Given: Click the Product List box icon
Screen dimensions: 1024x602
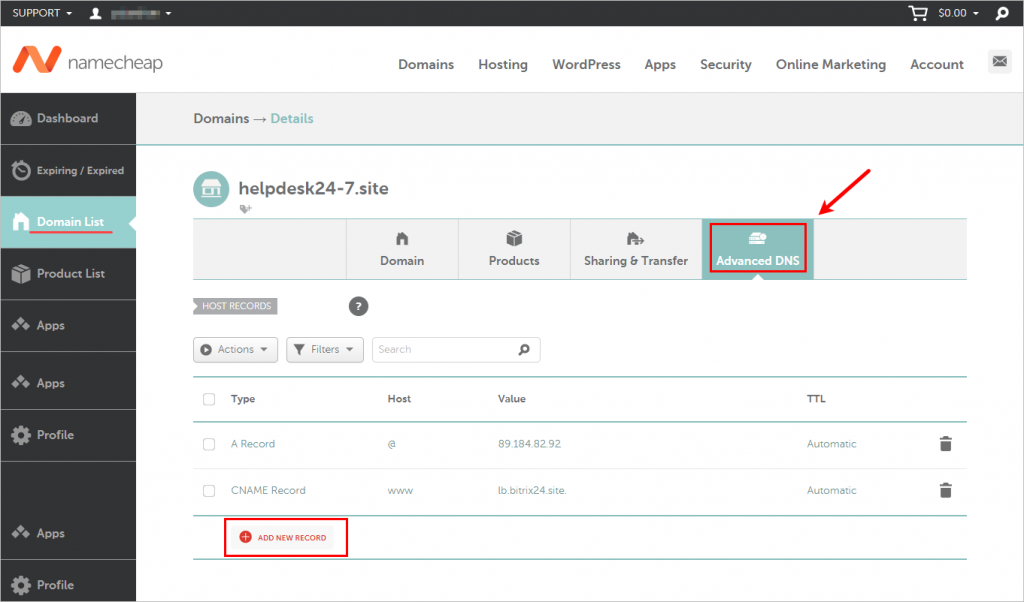Looking at the screenshot, I should (21, 274).
